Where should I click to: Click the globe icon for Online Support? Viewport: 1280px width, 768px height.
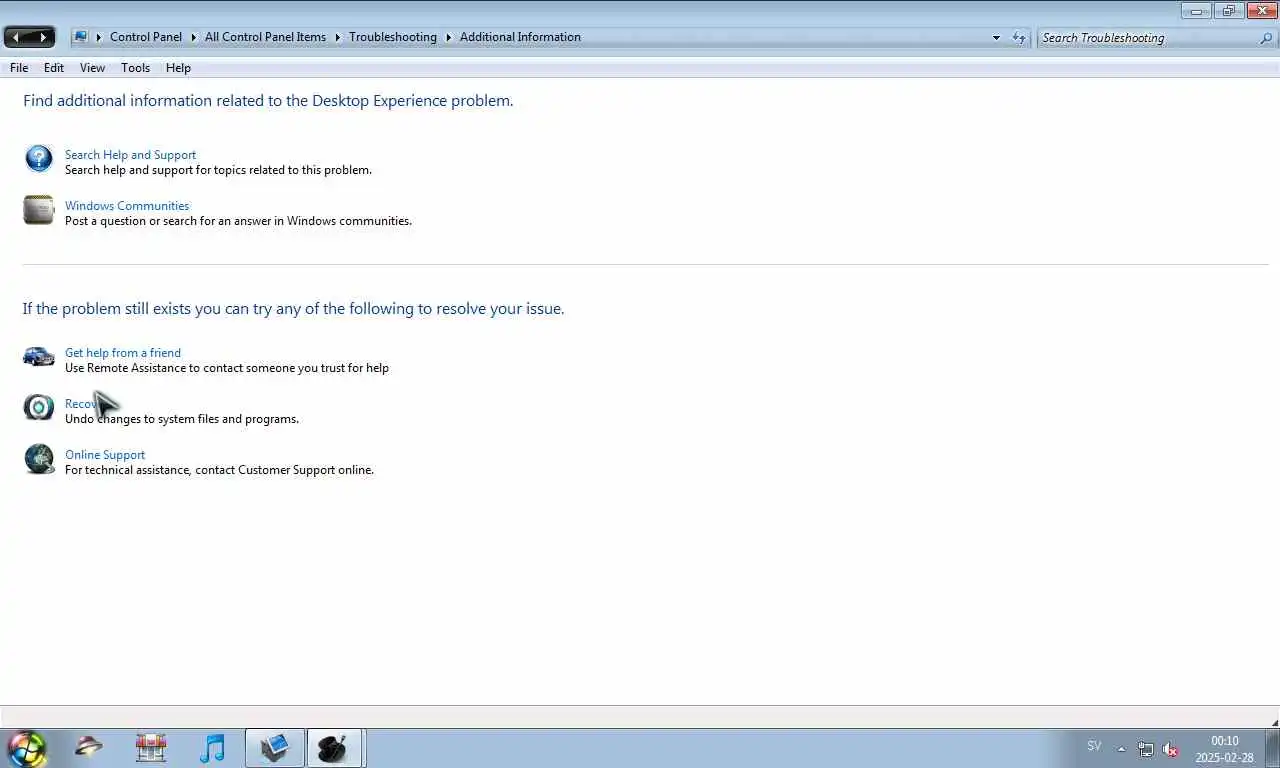[x=39, y=459]
